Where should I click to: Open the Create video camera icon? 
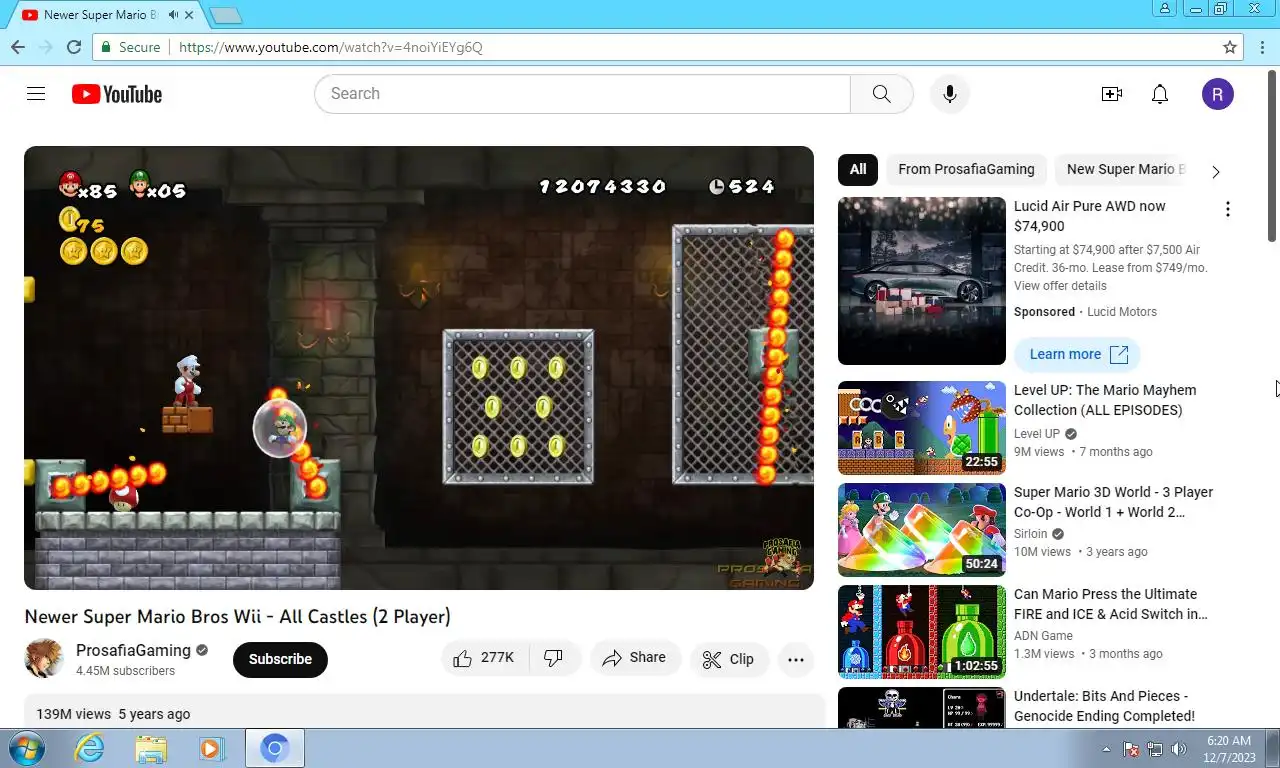(x=1111, y=94)
